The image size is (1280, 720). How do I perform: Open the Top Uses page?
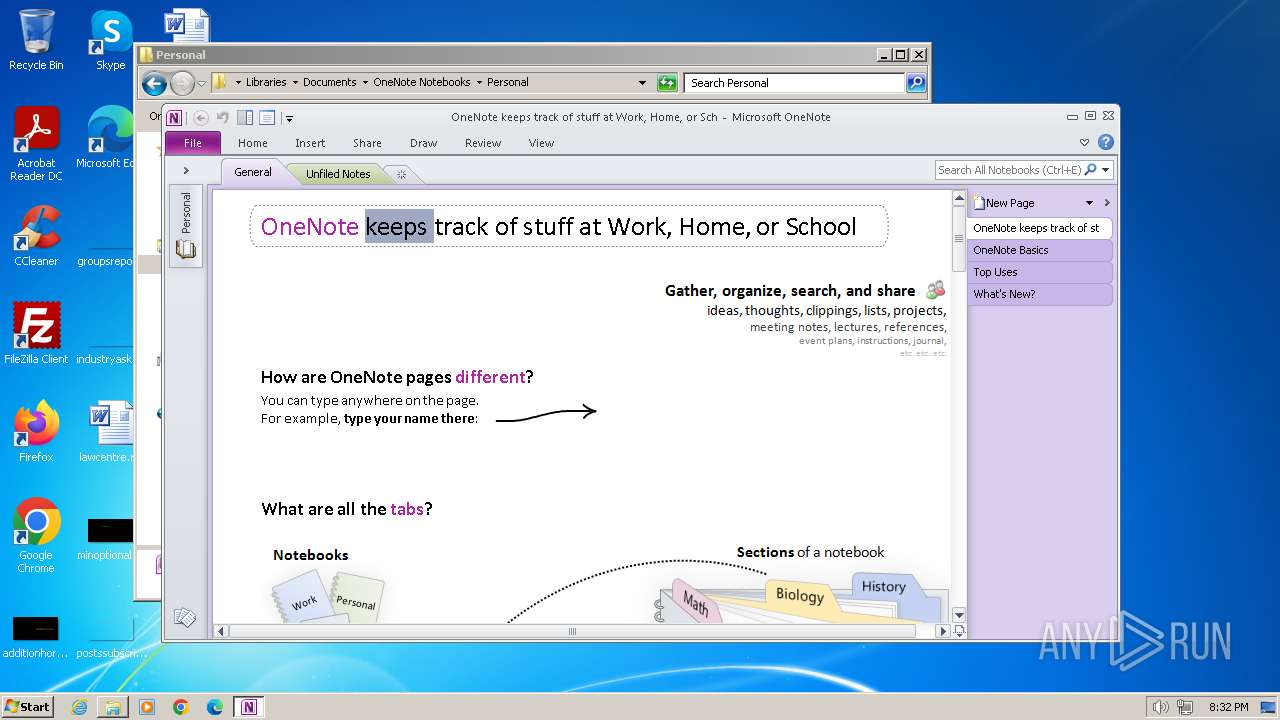click(1040, 272)
